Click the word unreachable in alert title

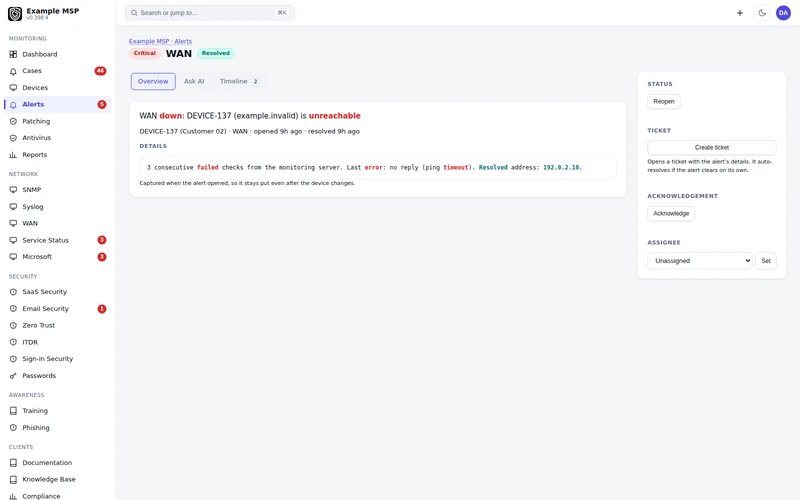tap(335, 116)
